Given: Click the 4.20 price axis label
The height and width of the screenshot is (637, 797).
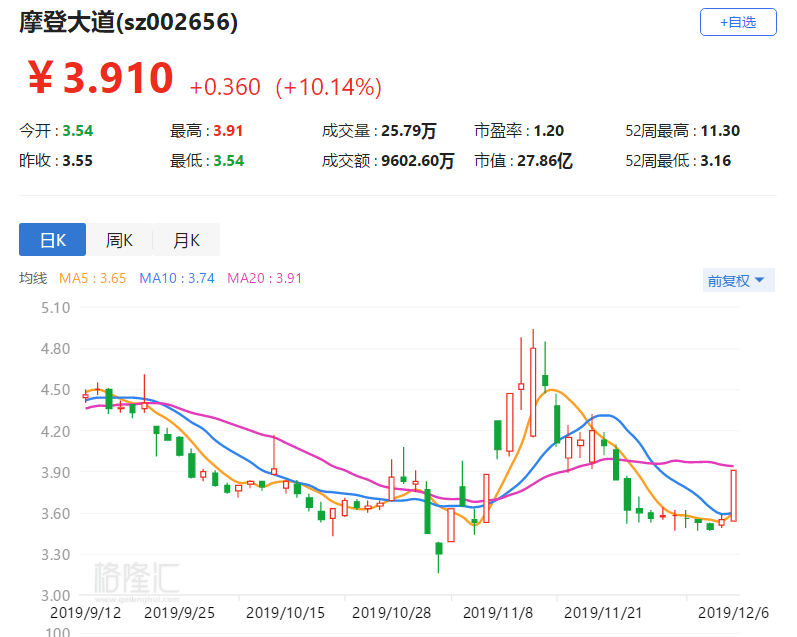Looking at the screenshot, I should click(x=55, y=432).
